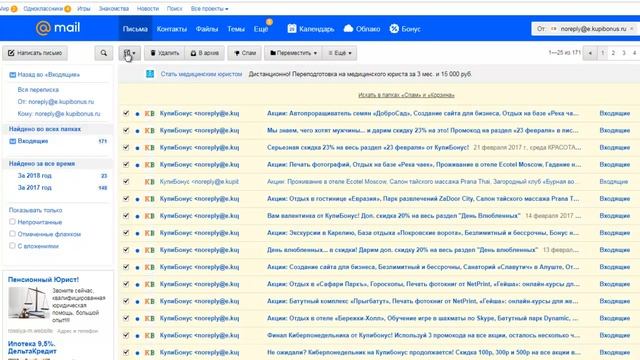Screen dimensions: 640x360
Task: Open Облако cloud service
Action: pyautogui.click(x=362, y=29)
